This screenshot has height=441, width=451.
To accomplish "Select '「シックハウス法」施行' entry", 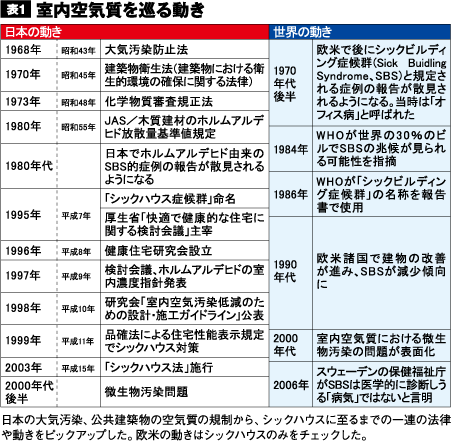I will [x=185, y=367].
